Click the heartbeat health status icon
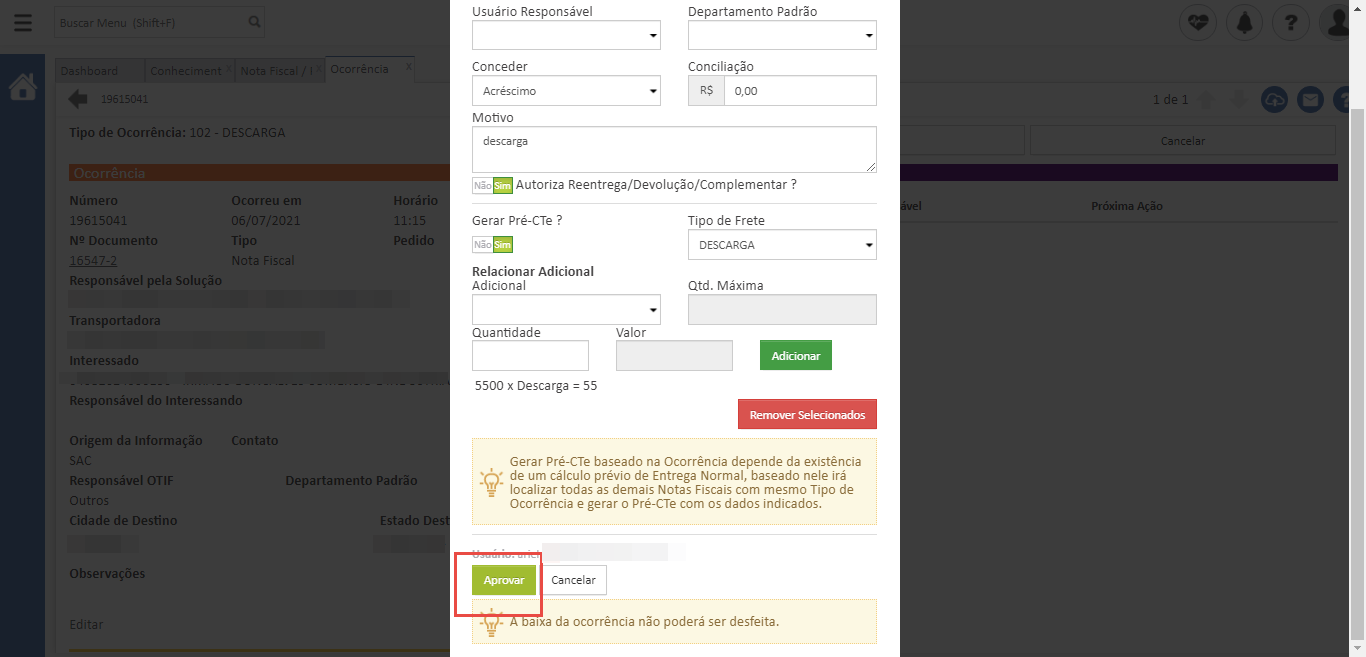 (x=1197, y=22)
